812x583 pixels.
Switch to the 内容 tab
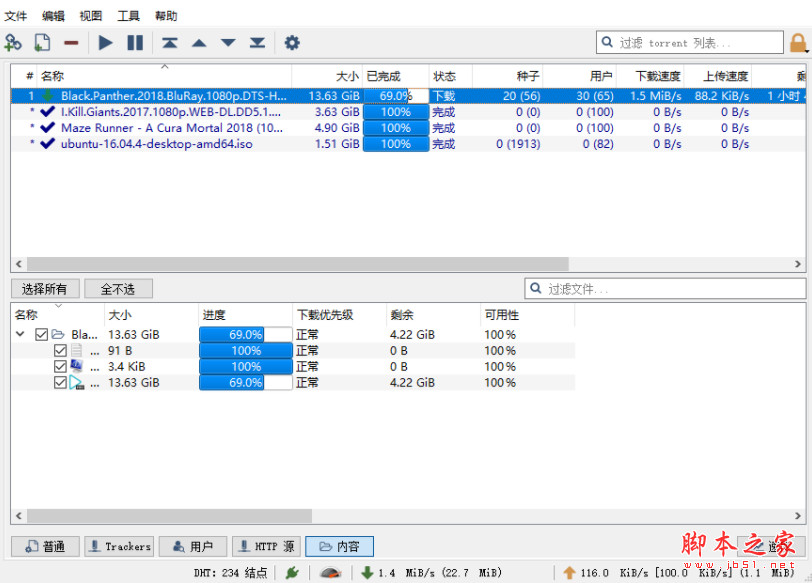[x=340, y=546]
